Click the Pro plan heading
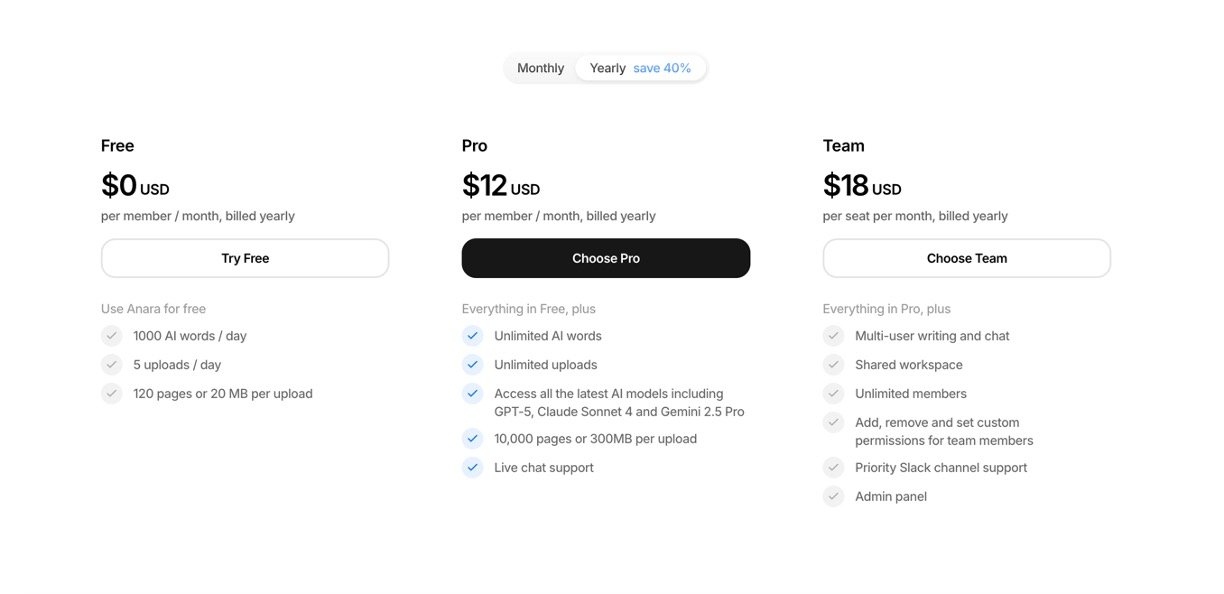This screenshot has width=1224, height=594. tap(474, 146)
